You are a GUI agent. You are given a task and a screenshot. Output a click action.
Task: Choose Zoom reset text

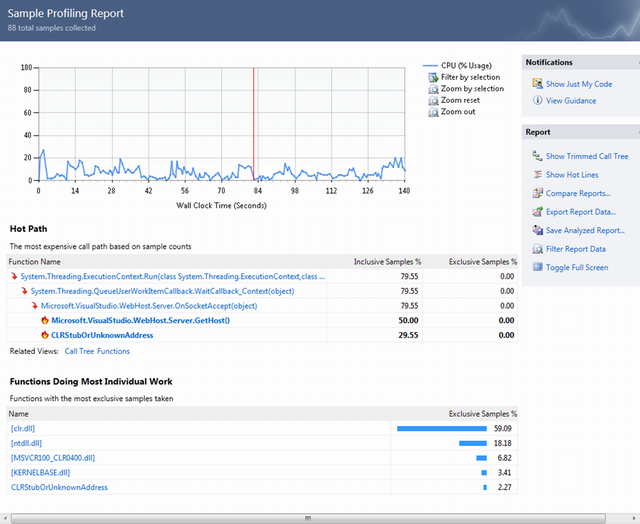pos(460,100)
